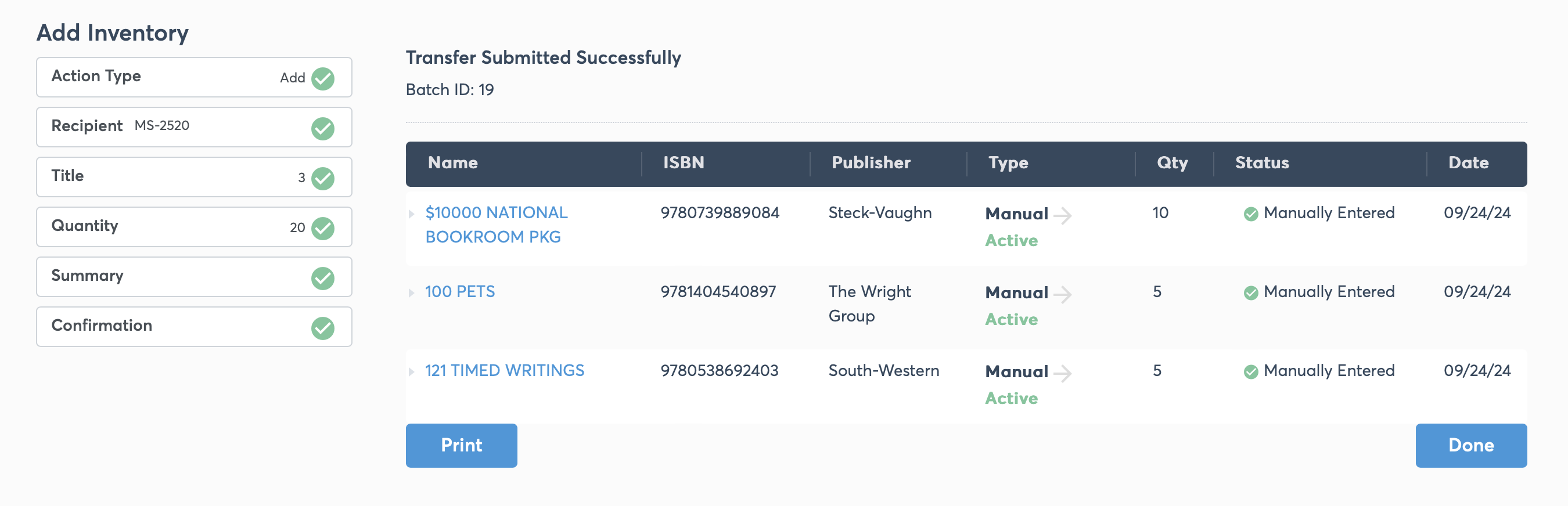This screenshot has height=506, width=1568.
Task: Expand the 100 PETS row triangle
Action: 412,292
